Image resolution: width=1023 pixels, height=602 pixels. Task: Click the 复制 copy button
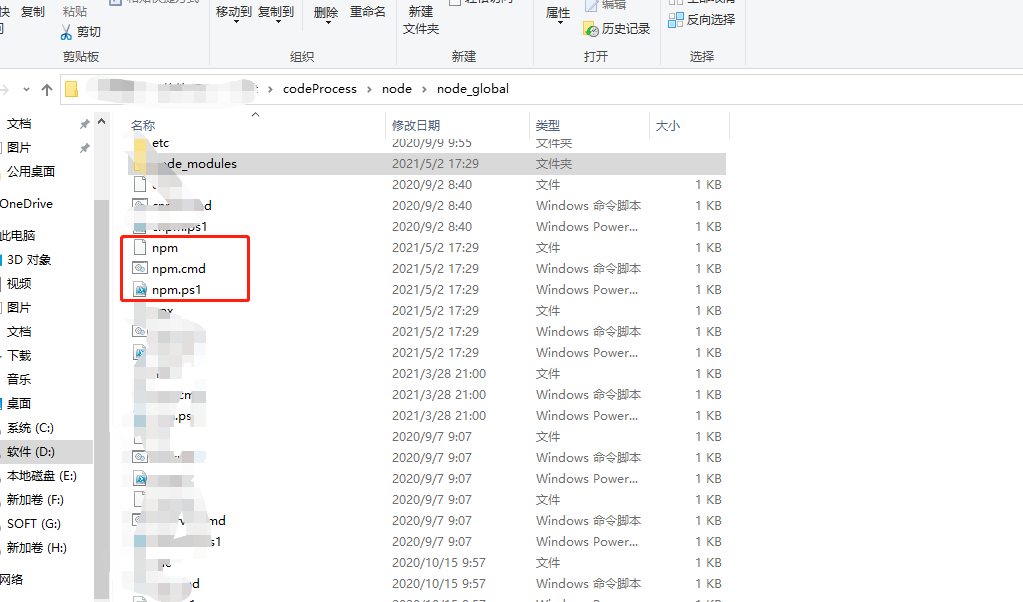[x=33, y=12]
